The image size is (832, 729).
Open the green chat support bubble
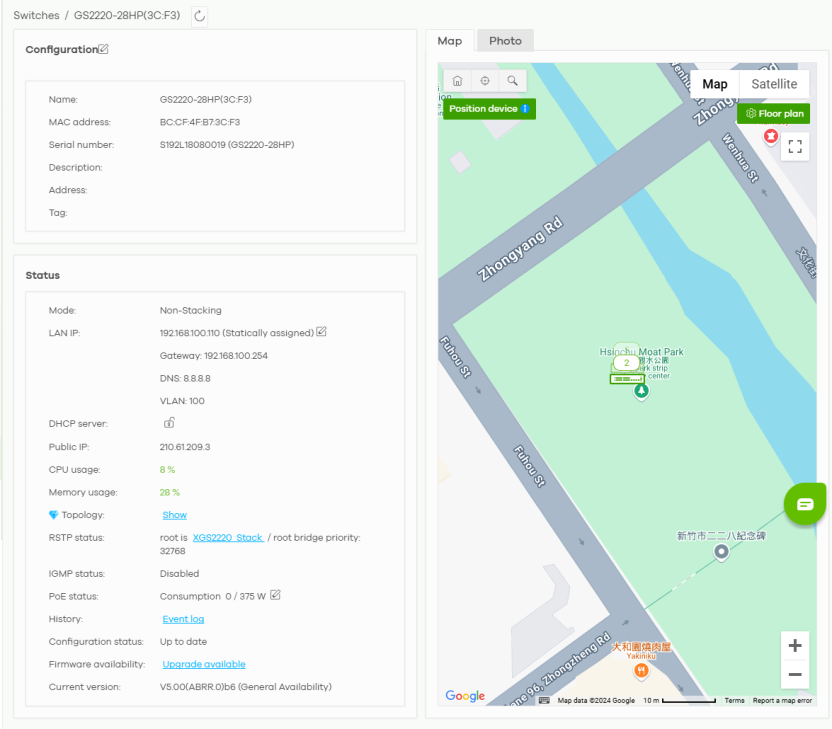tap(805, 504)
